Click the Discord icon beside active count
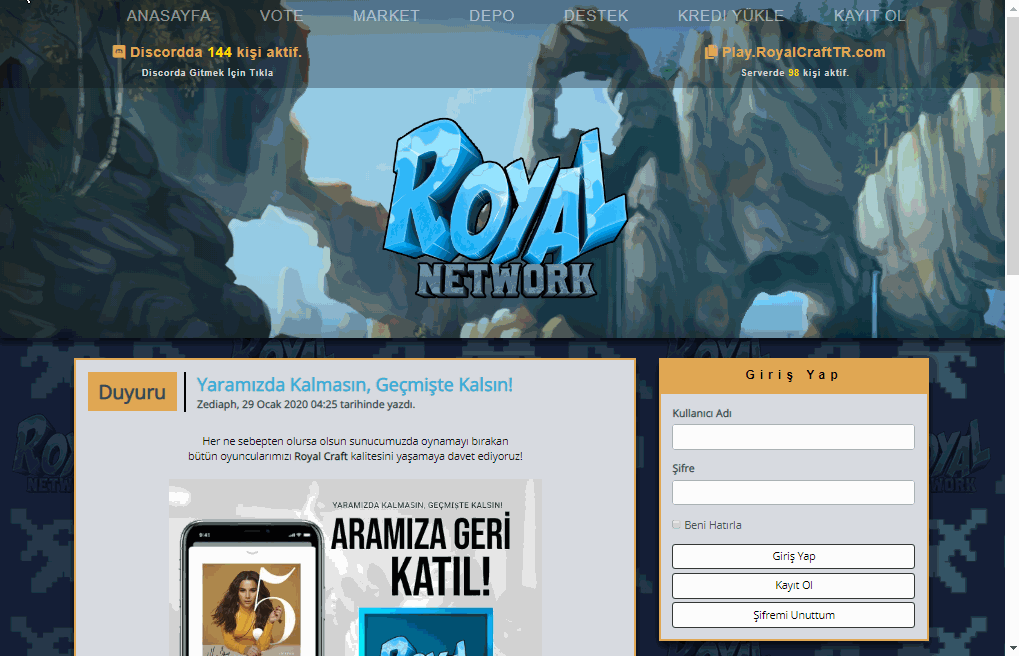Screen dimensions: 1019x656 click(119, 52)
